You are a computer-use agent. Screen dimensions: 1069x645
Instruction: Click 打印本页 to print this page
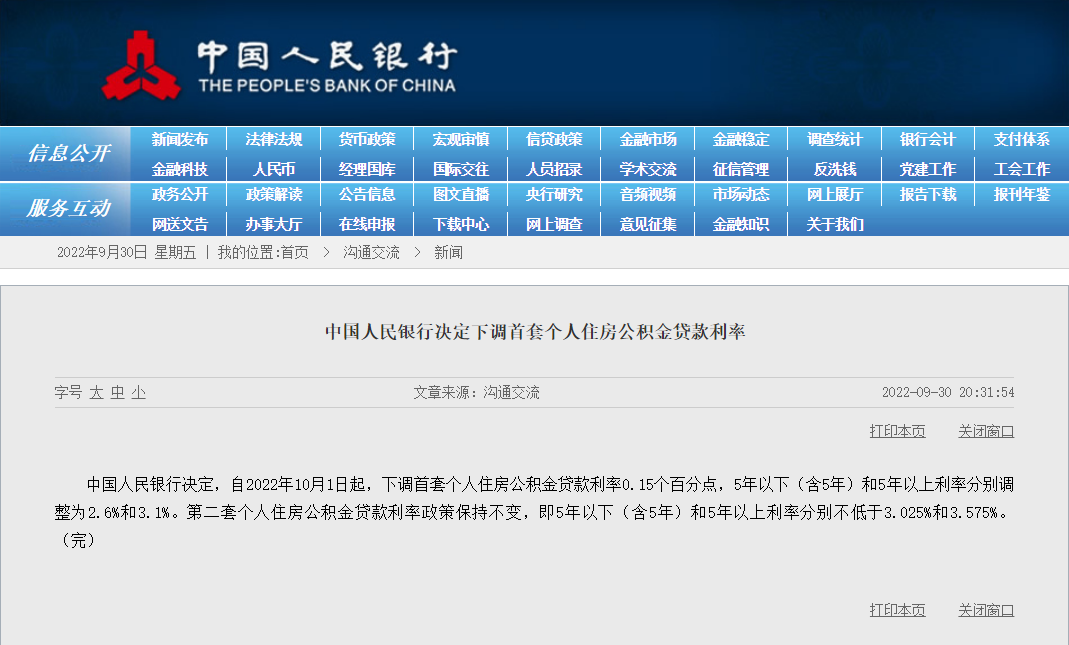pyautogui.click(x=896, y=429)
